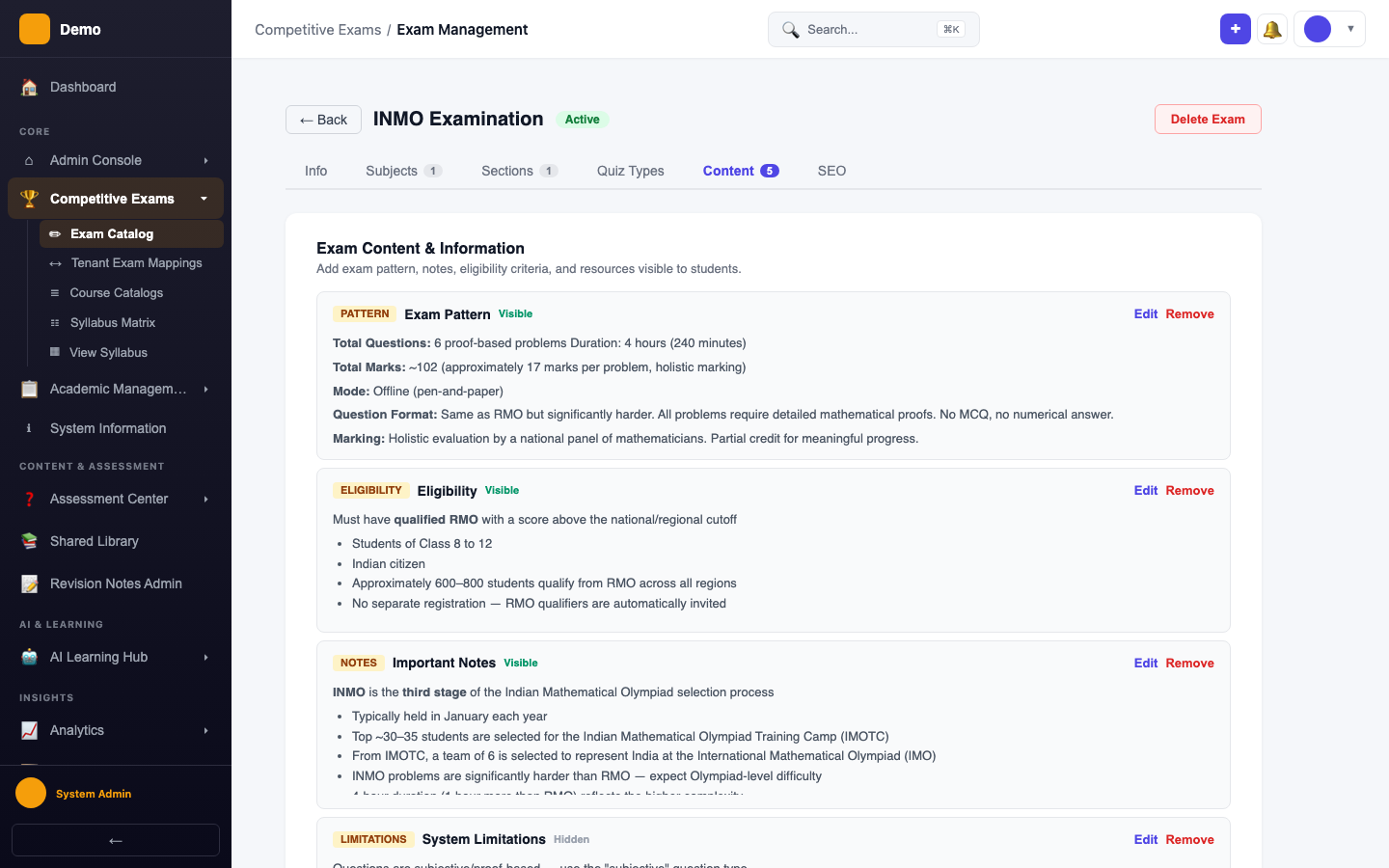Click the orange Demo logo icon
Viewport: 1389px width, 868px height.
click(x=35, y=29)
